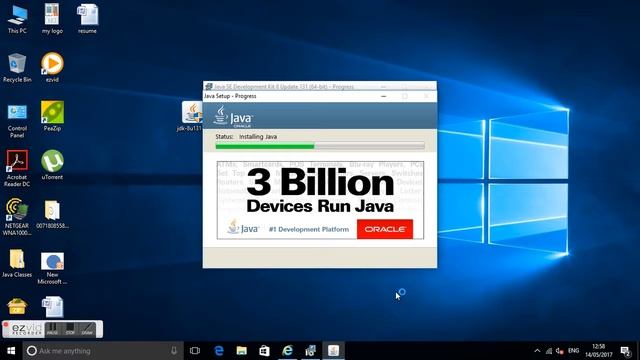Image resolution: width=640 pixels, height=360 pixels.
Task: Open the Action Center notifications icon
Action: [x=625, y=351]
